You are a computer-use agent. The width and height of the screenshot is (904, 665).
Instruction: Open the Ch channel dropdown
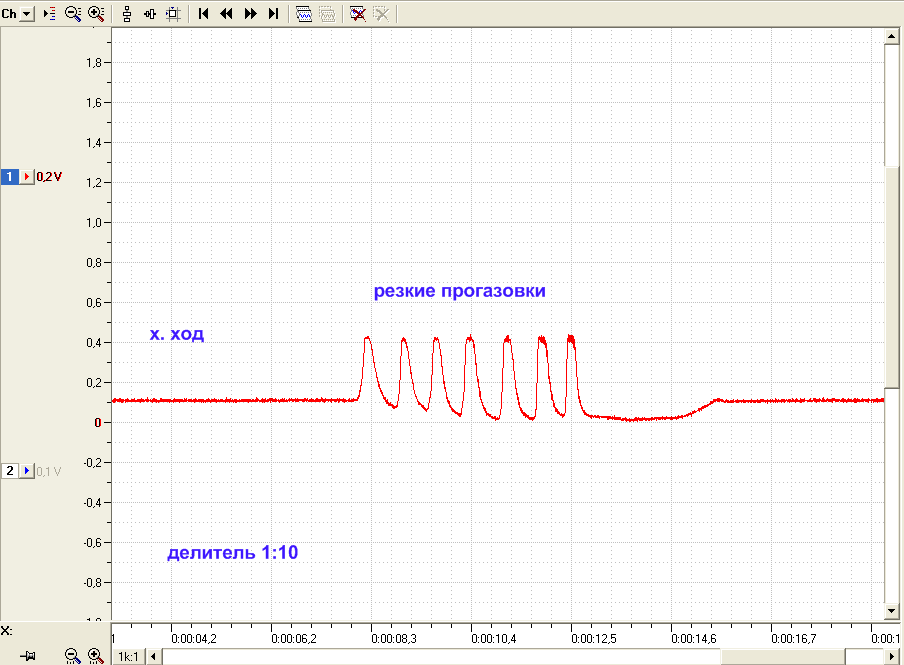pos(27,13)
